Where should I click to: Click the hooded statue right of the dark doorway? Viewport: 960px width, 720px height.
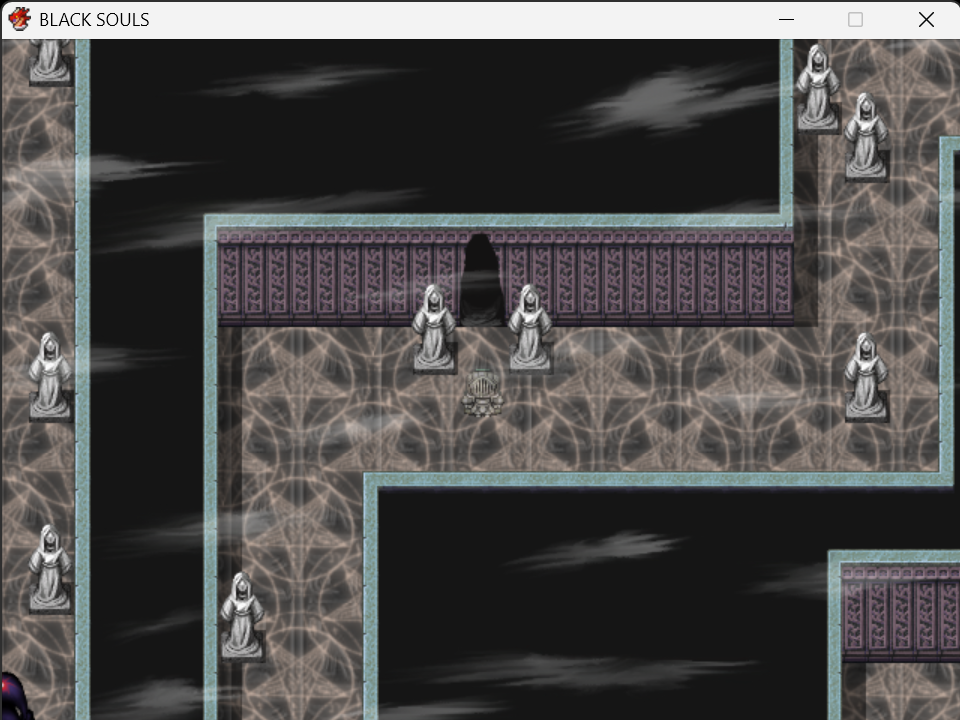[x=530, y=328]
